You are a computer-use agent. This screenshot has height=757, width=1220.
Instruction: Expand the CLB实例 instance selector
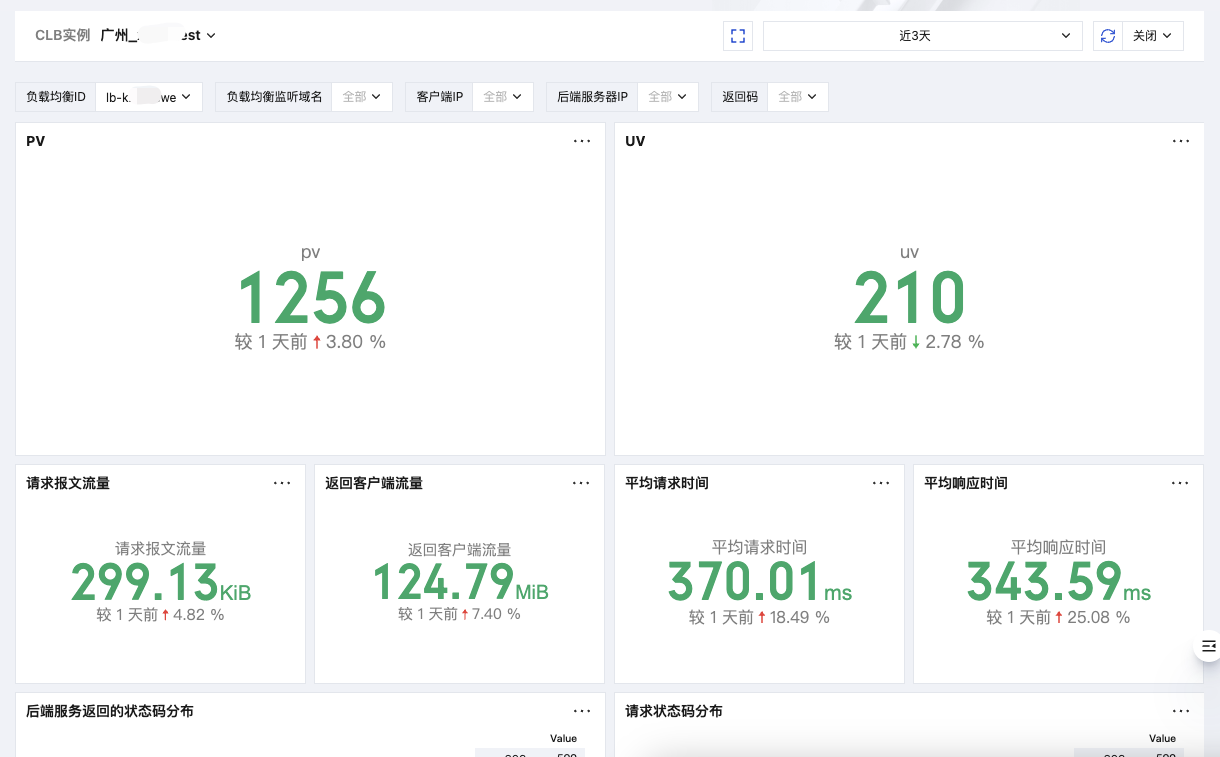pos(158,35)
